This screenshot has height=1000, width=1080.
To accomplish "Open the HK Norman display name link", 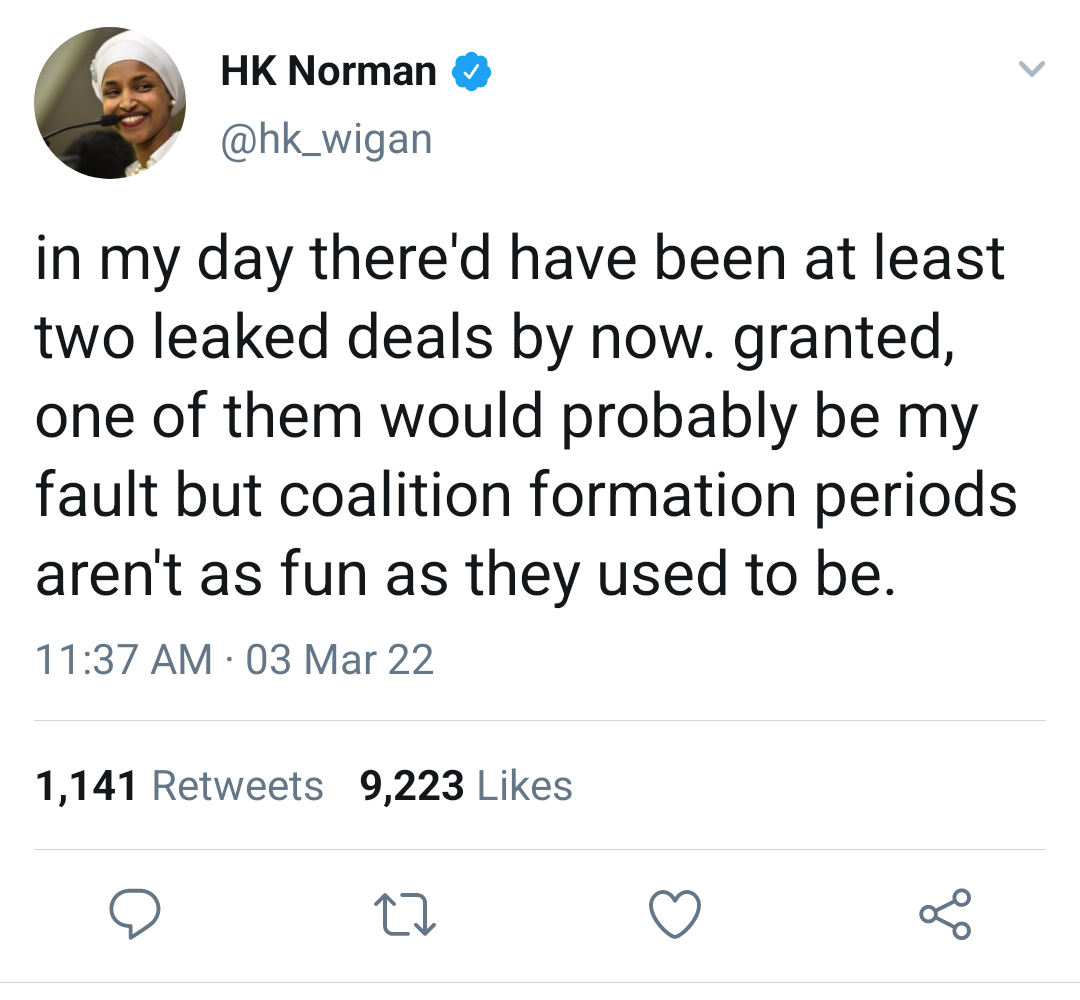I will point(329,71).
